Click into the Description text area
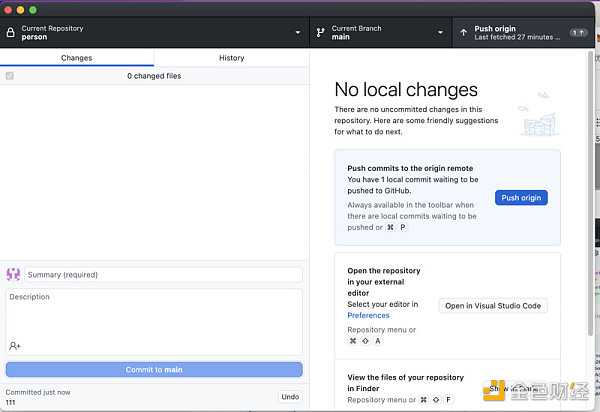This screenshot has height=412, width=600. (x=154, y=315)
